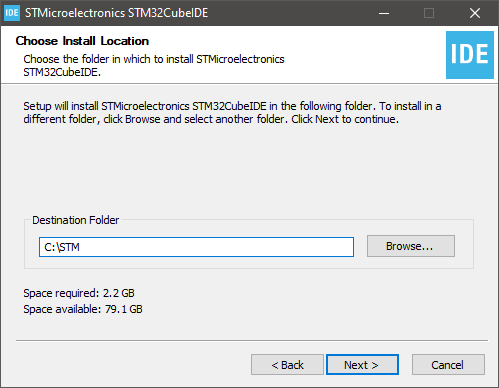Click the empty gray area above Destination Folder

tap(249, 170)
